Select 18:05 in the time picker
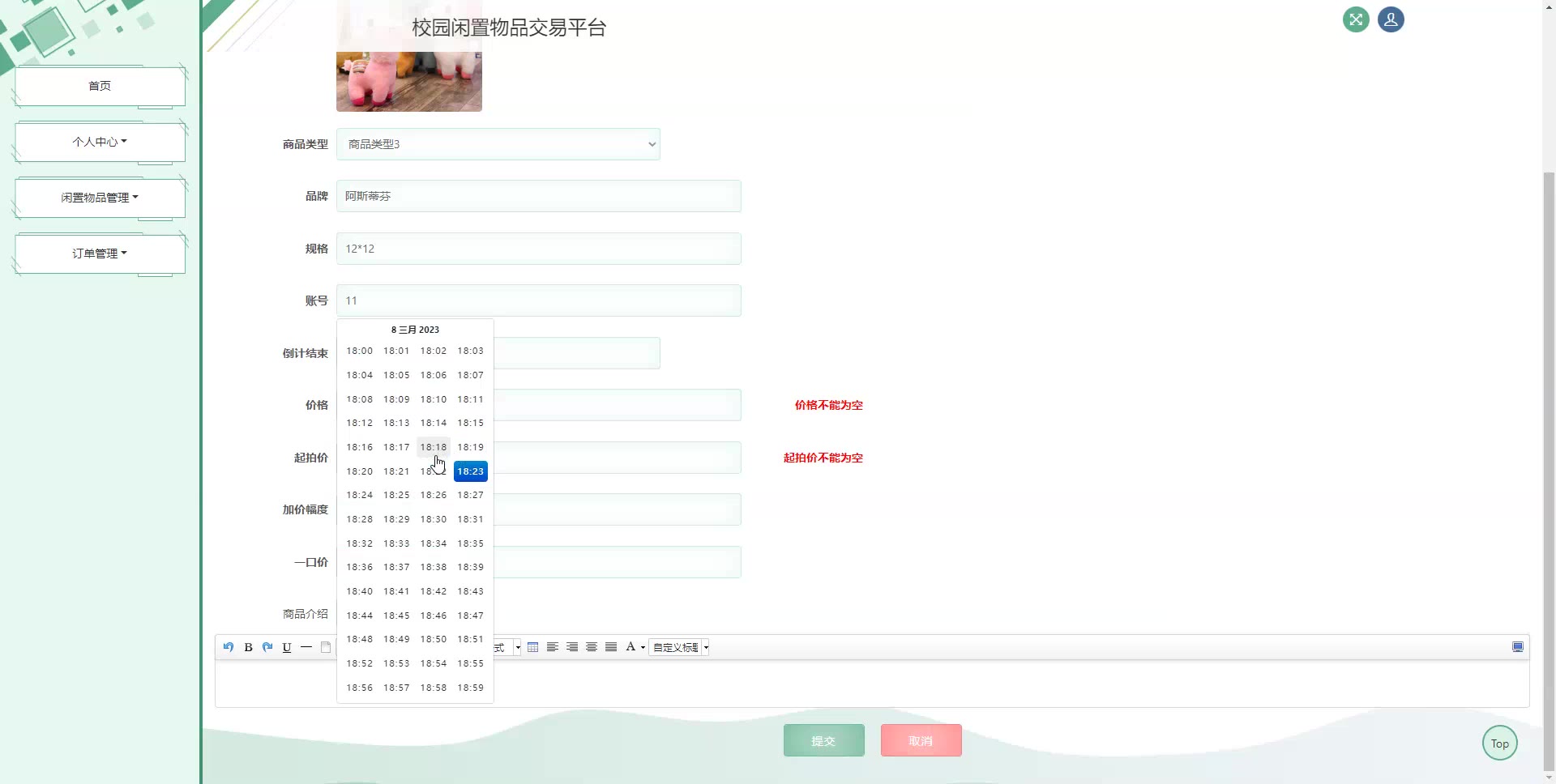 (x=396, y=375)
